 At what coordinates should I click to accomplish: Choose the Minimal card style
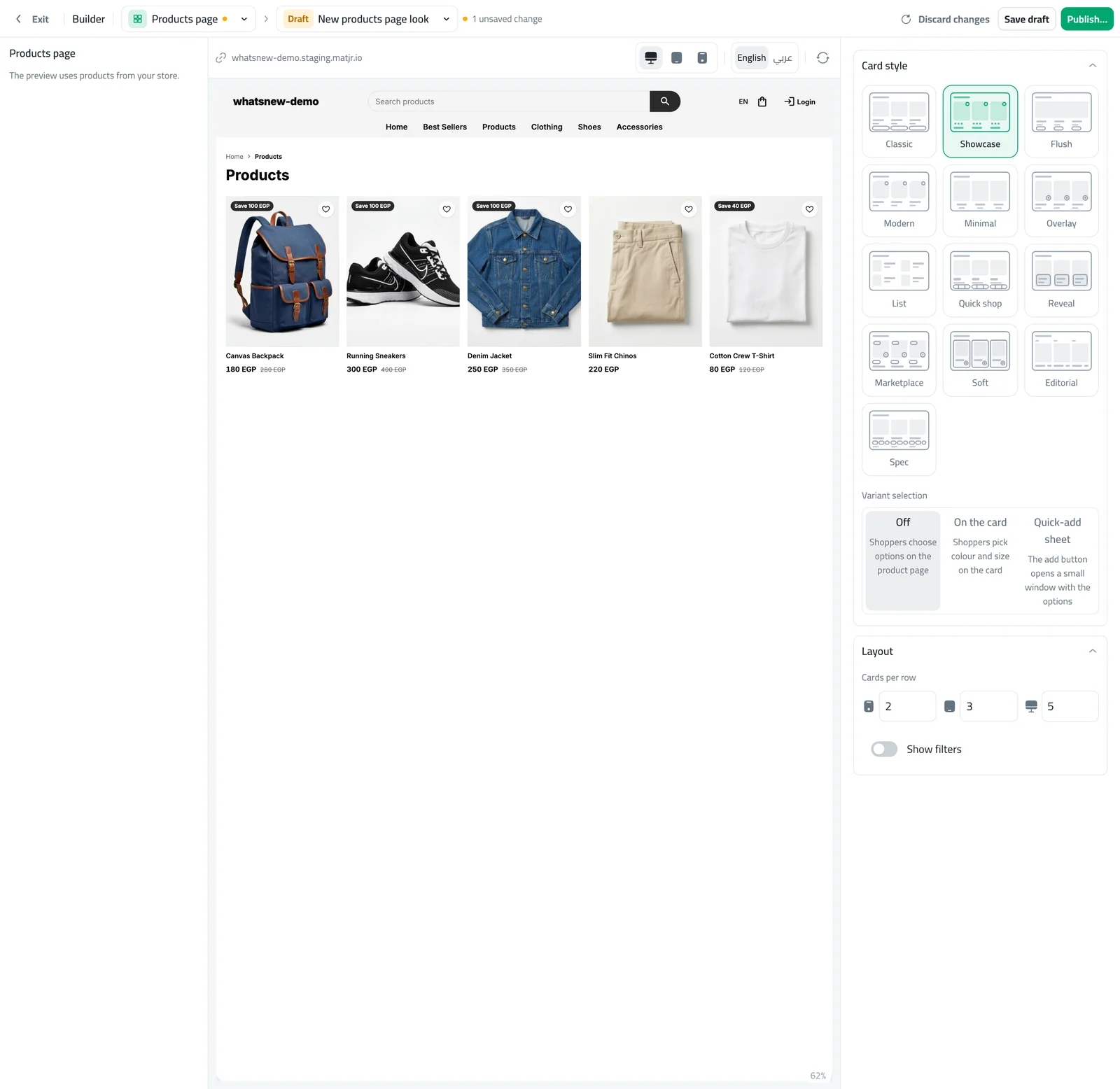pyautogui.click(x=980, y=201)
